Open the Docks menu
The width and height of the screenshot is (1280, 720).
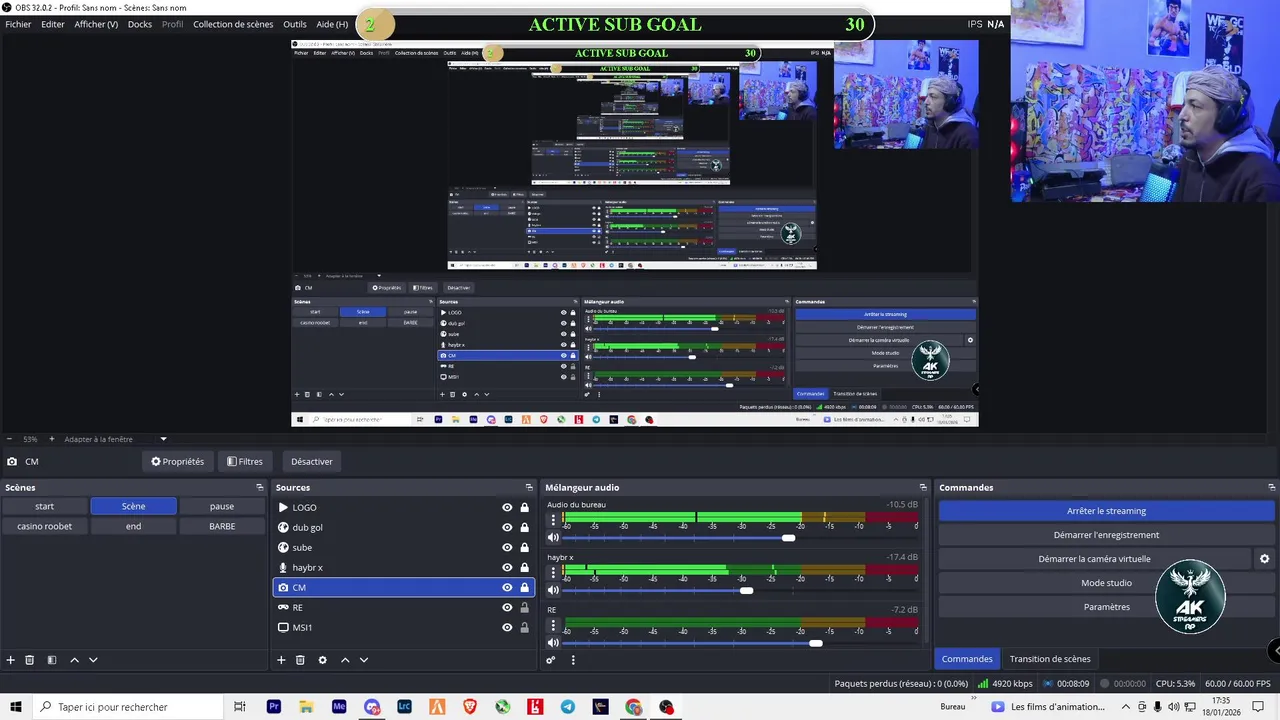point(140,24)
